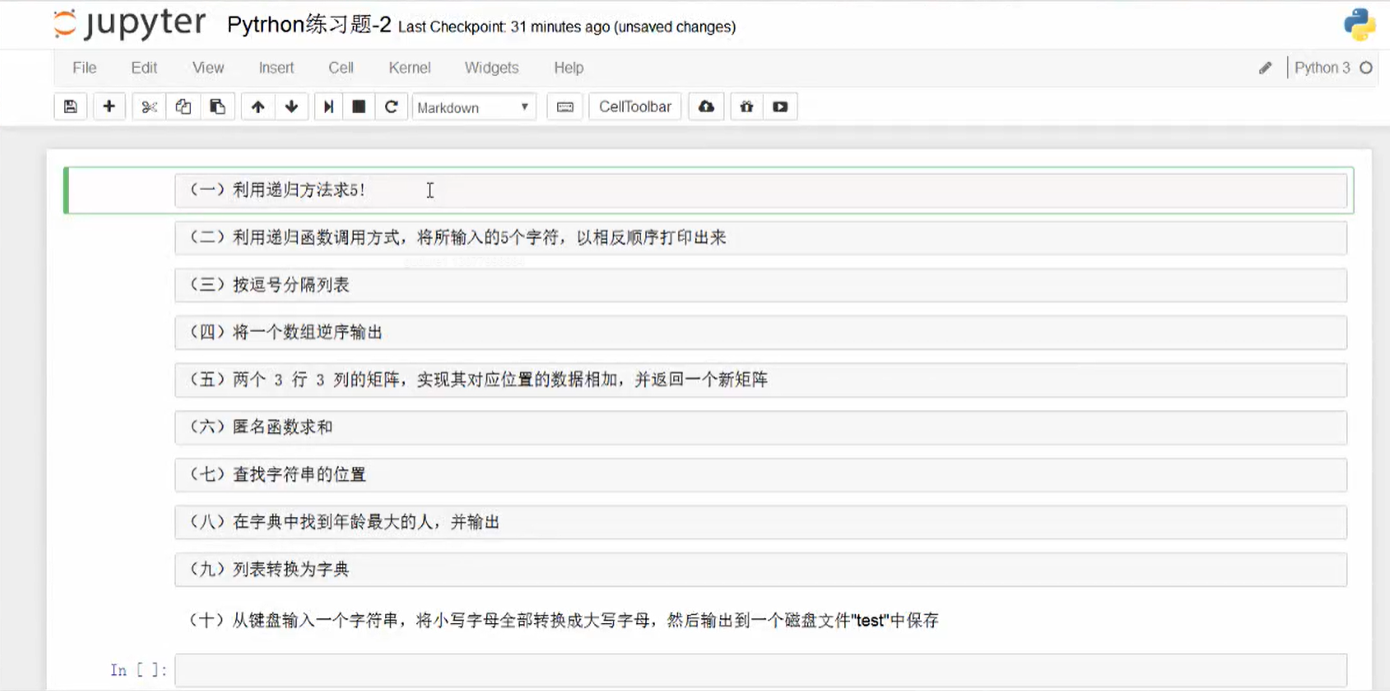Select cell (二)利用递归函数调用方式
The image size is (1390, 691).
pyautogui.click(x=760, y=237)
